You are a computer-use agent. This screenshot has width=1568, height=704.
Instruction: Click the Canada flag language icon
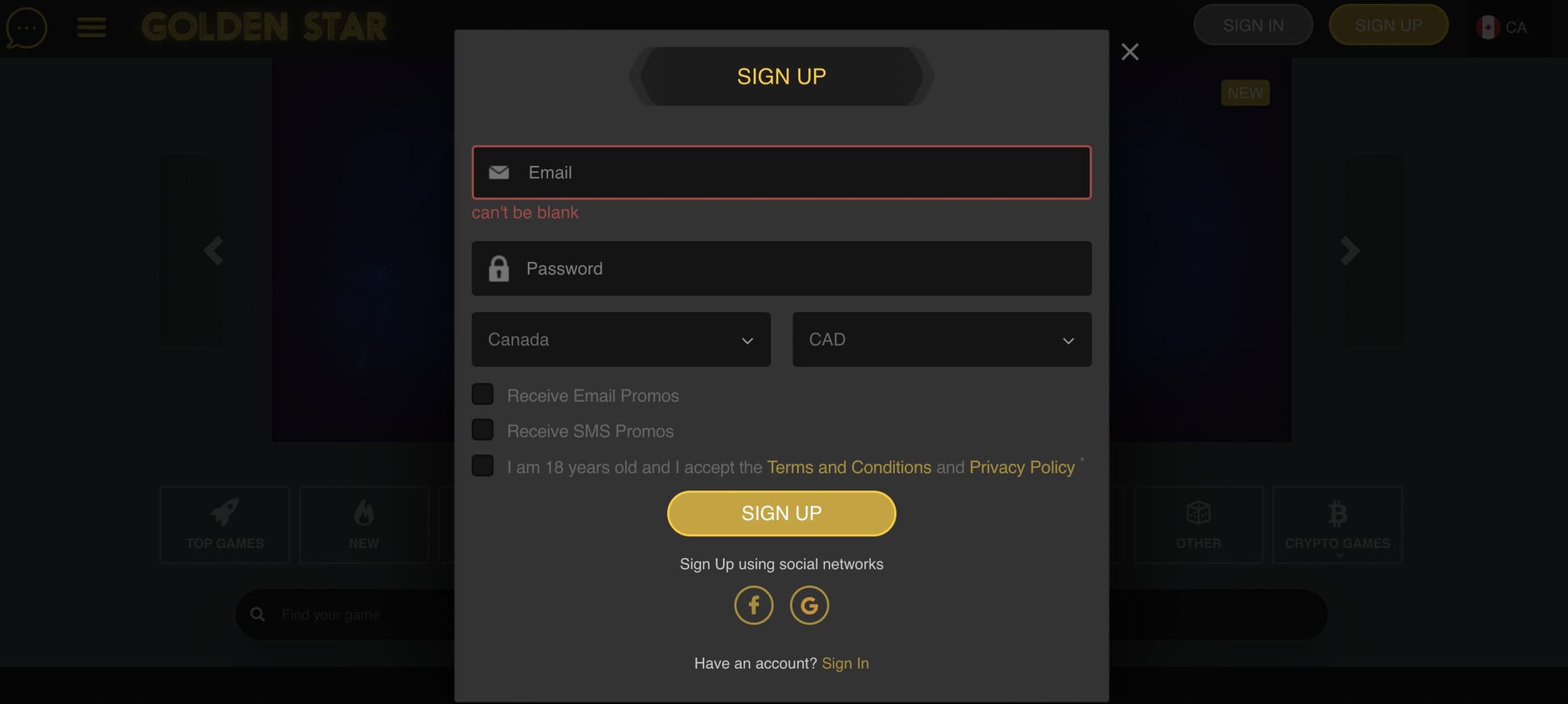[1487, 27]
